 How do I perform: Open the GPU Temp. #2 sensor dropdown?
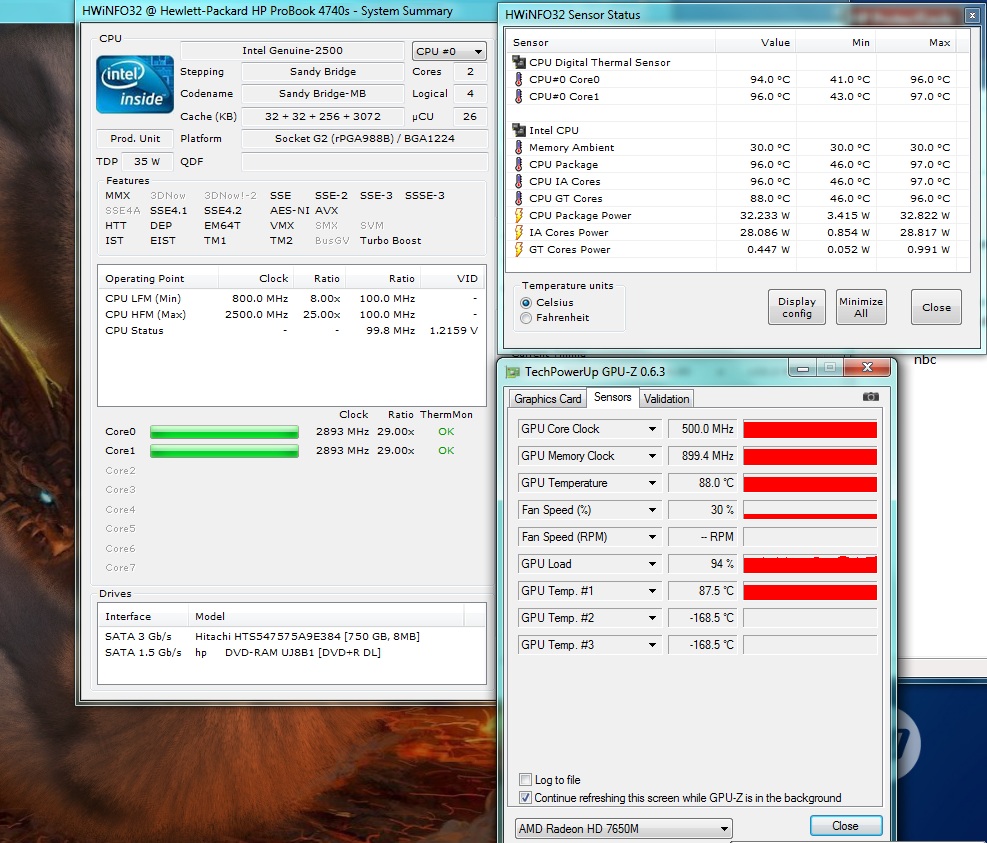(652, 618)
